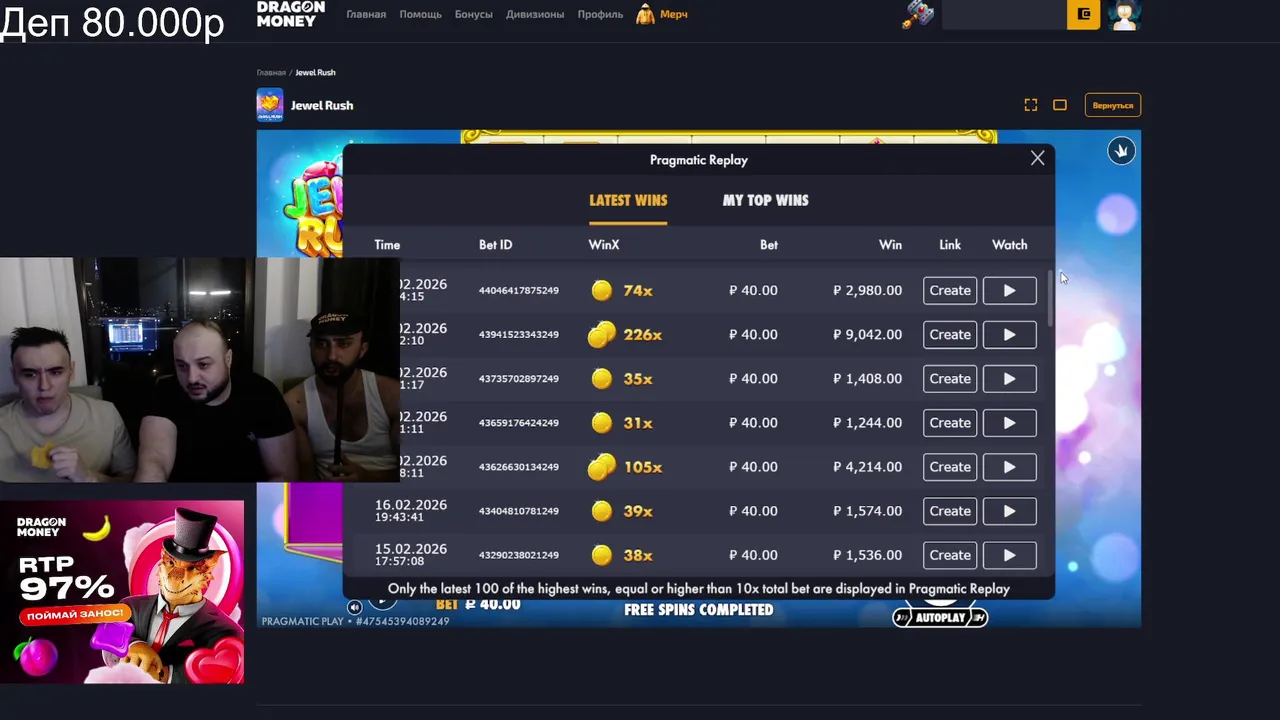
Task: Click the coin stack icon beside 105x
Action: 601,466
